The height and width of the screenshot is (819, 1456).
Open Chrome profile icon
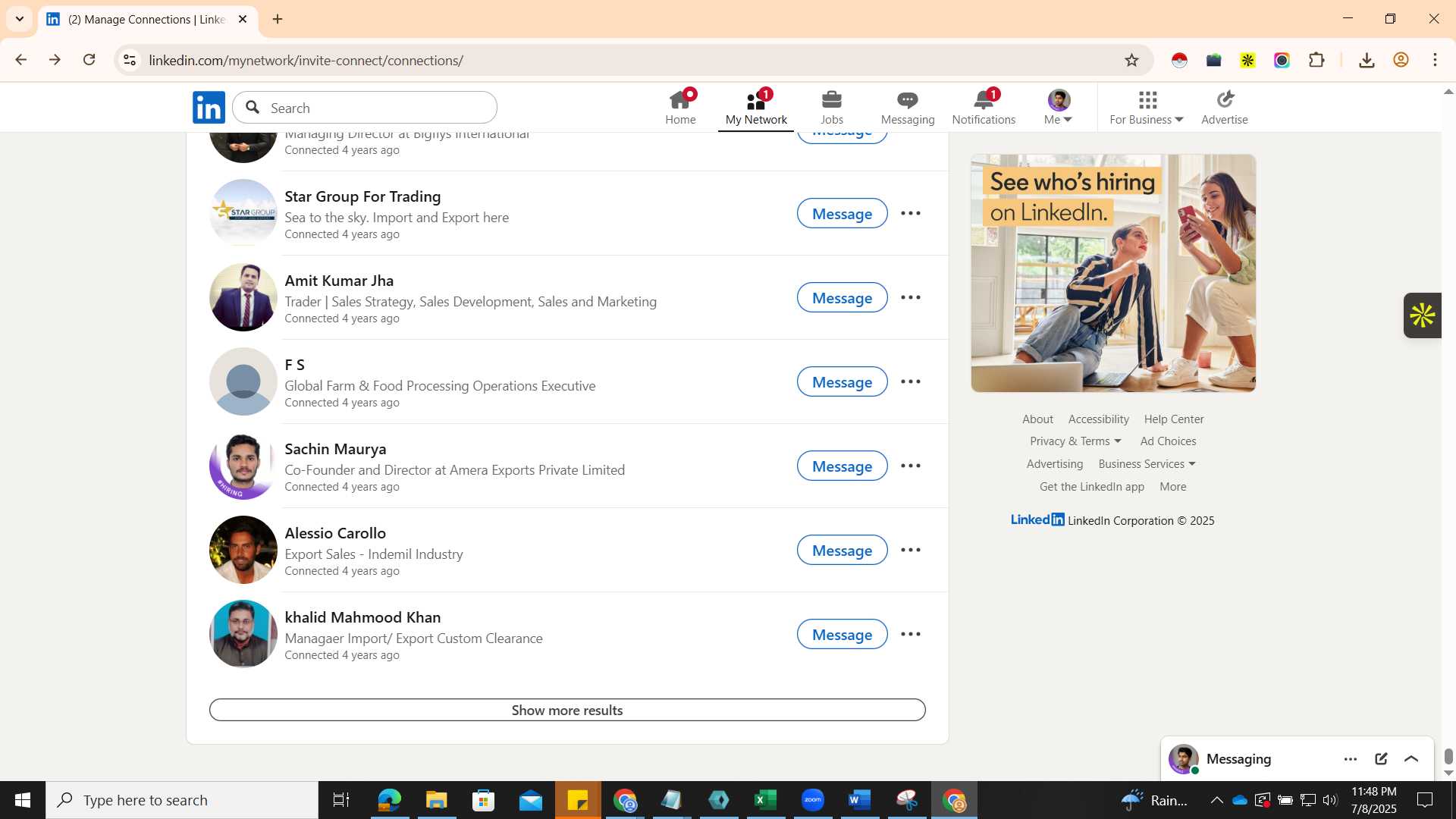tap(1401, 60)
